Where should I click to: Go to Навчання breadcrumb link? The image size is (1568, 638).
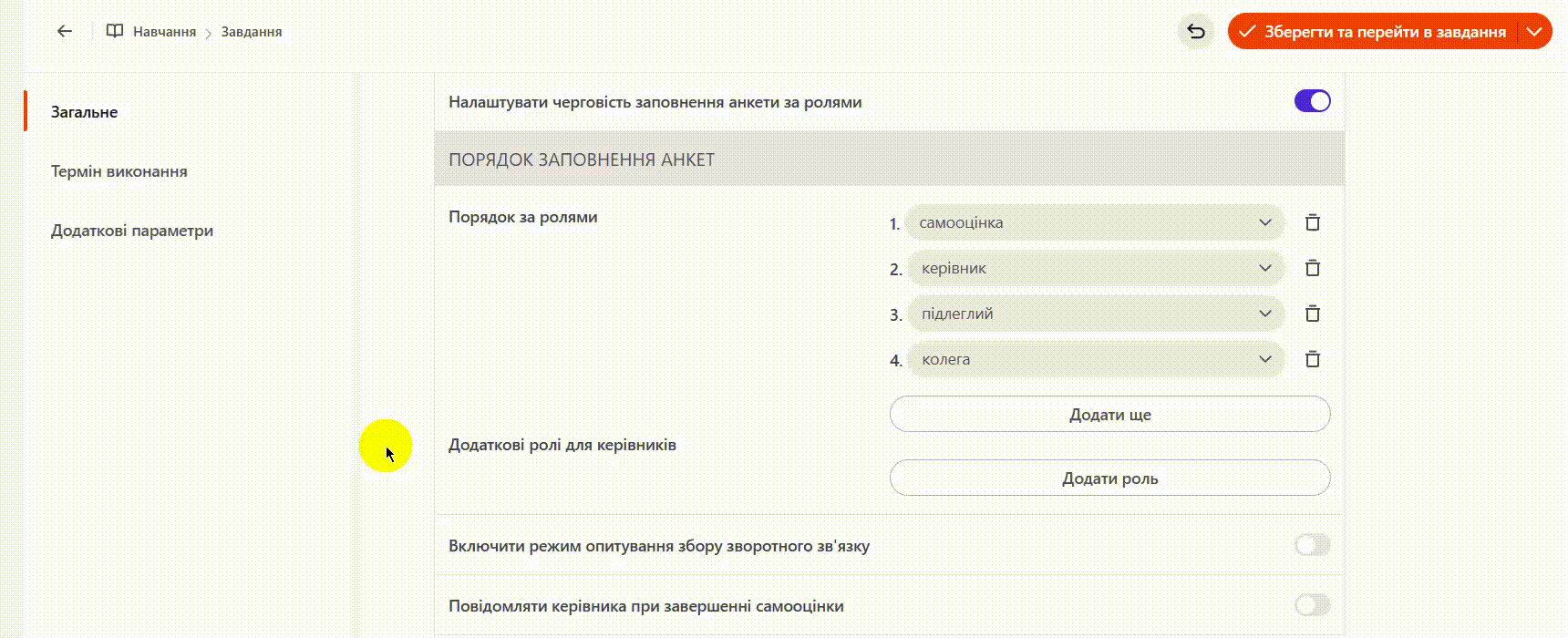pos(164,32)
